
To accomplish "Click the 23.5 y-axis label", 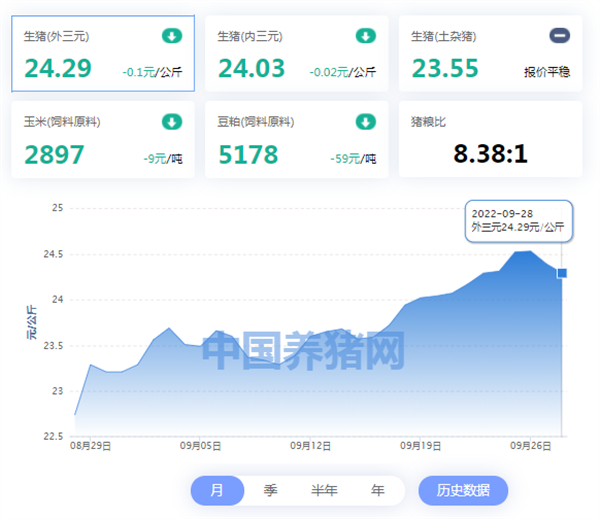I will tap(53, 346).
